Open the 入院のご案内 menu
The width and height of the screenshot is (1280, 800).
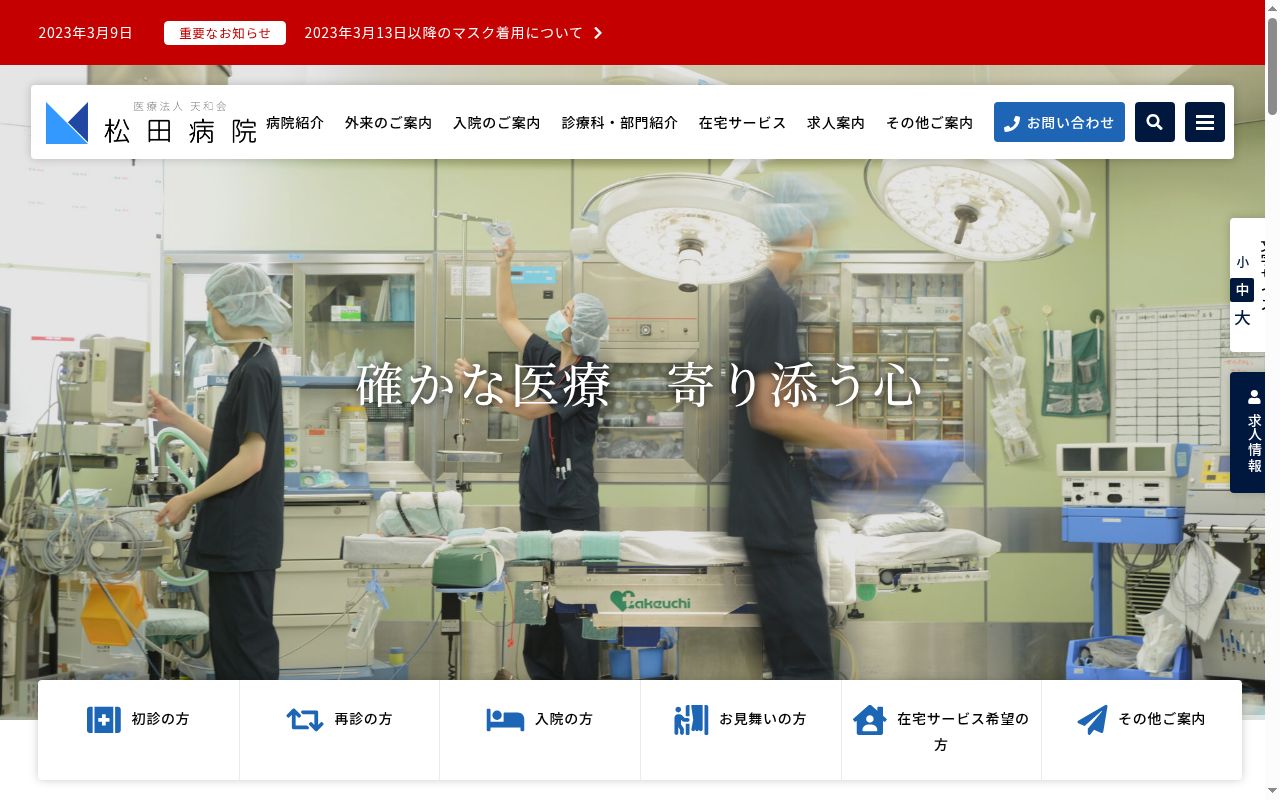click(496, 122)
